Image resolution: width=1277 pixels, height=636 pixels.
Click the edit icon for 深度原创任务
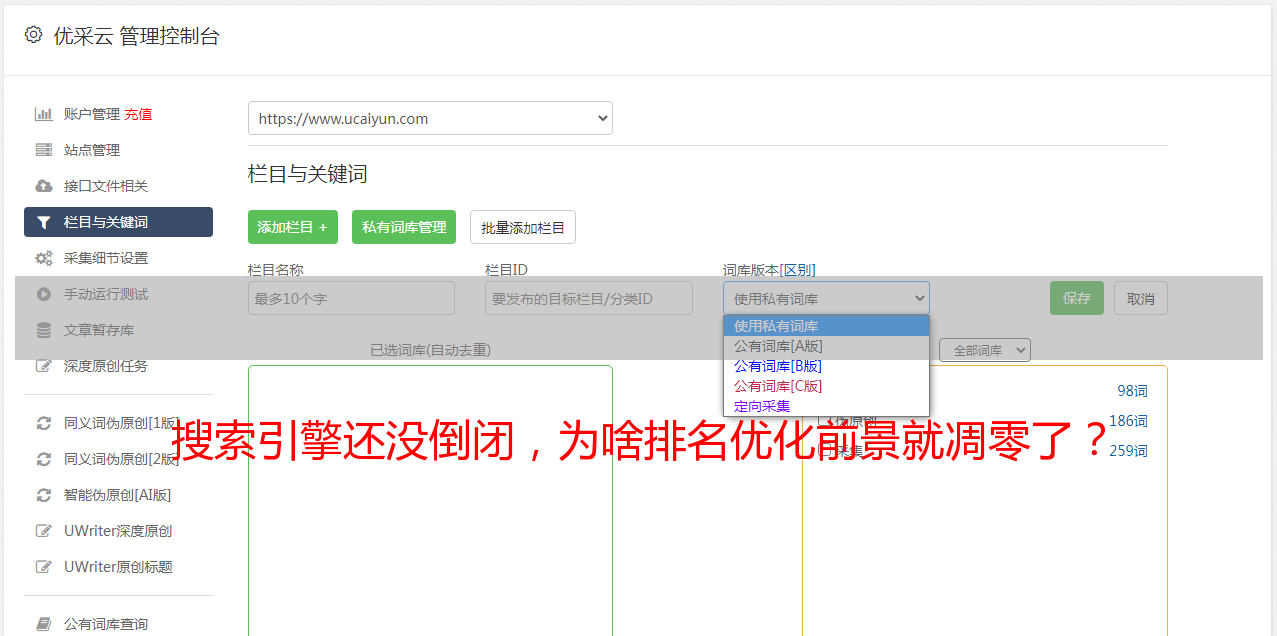click(44, 366)
